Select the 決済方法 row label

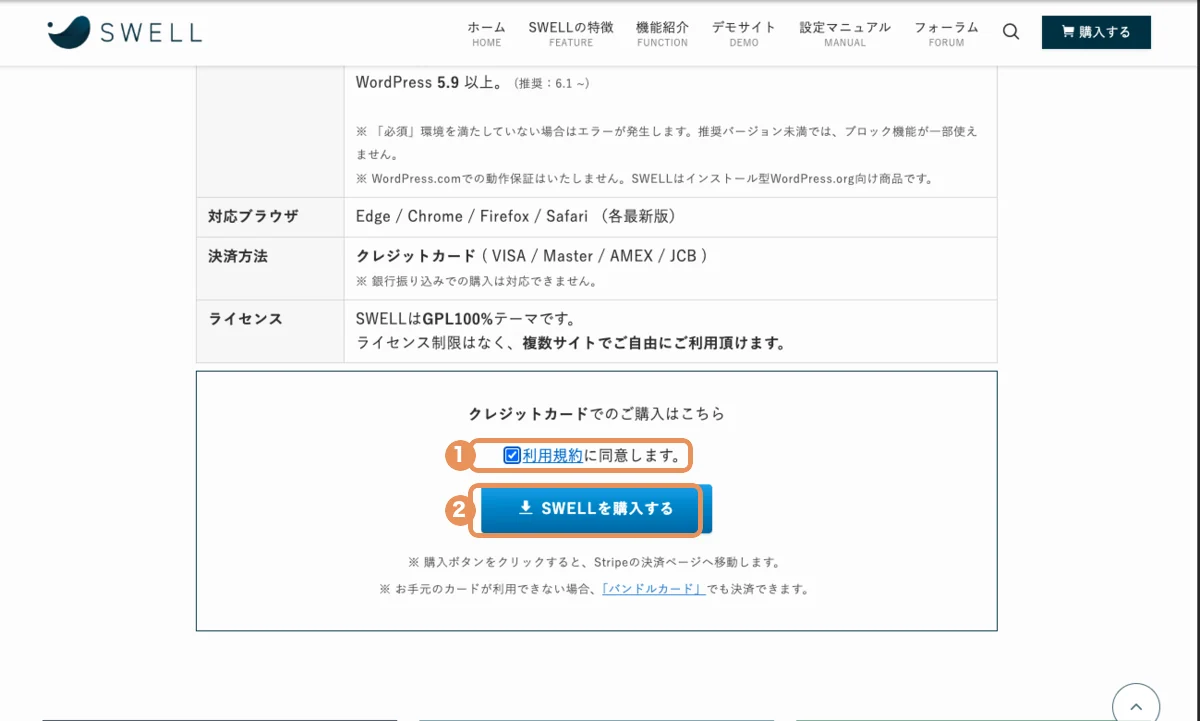point(238,256)
